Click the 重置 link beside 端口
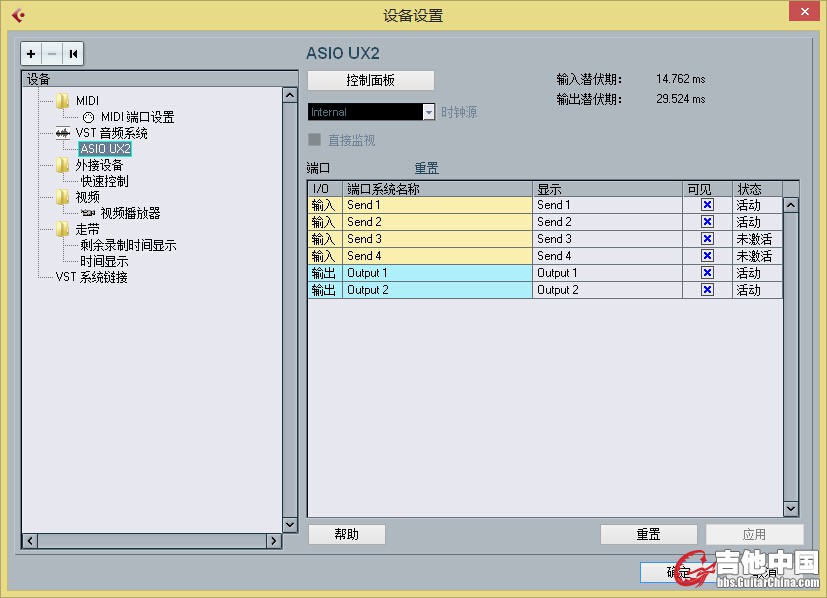Image resolution: width=827 pixels, height=598 pixels. pyautogui.click(x=426, y=168)
